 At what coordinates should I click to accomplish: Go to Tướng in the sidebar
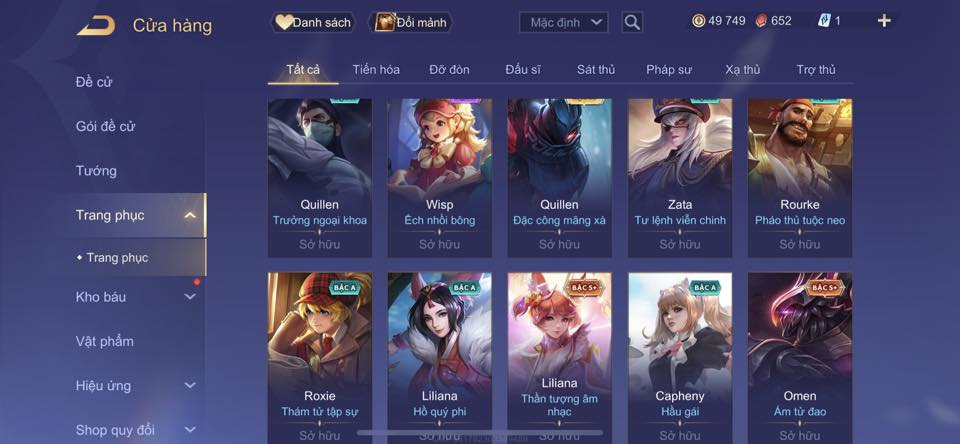click(x=96, y=171)
